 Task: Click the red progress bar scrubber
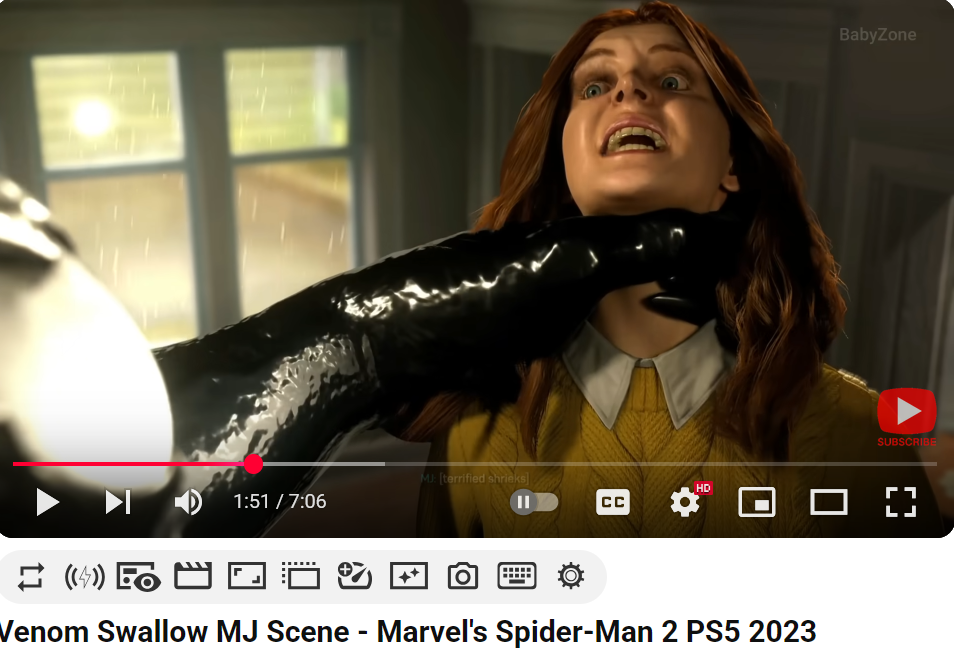click(x=253, y=464)
